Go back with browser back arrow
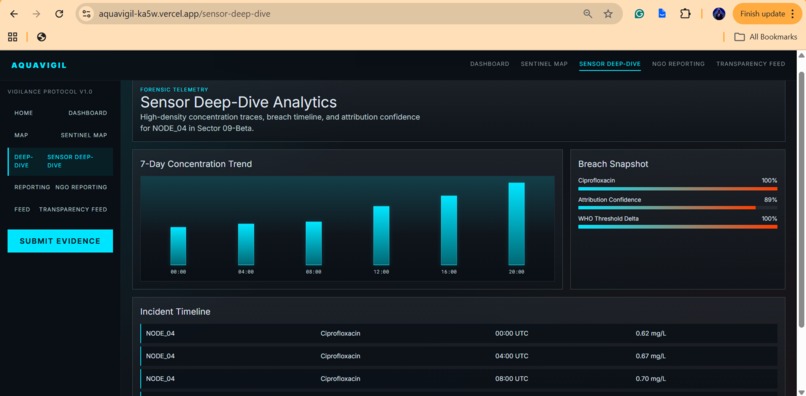The width and height of the screenshot is (806, 396). coord(14,14)
